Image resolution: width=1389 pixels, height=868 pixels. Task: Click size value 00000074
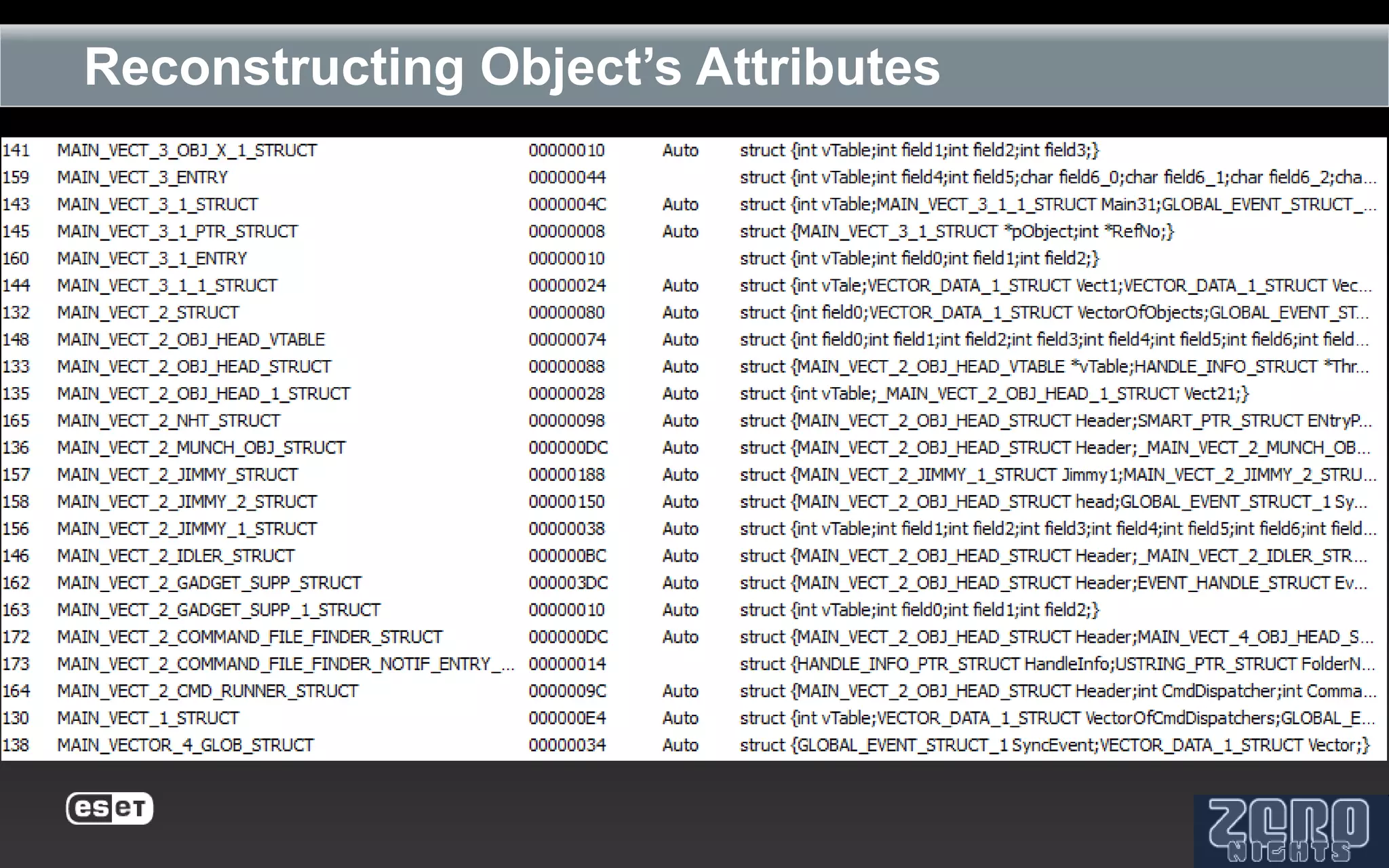(567, 339)
